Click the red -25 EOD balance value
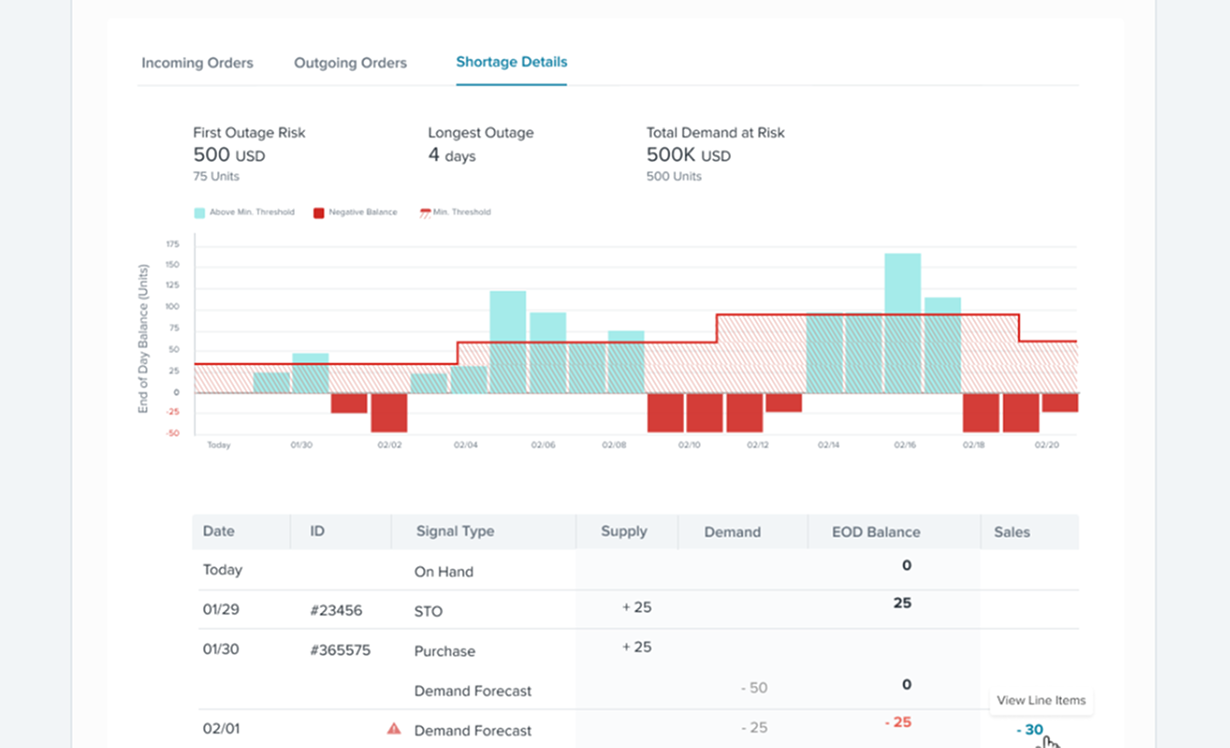1230x748 pixels. click(x=897, y=722)
